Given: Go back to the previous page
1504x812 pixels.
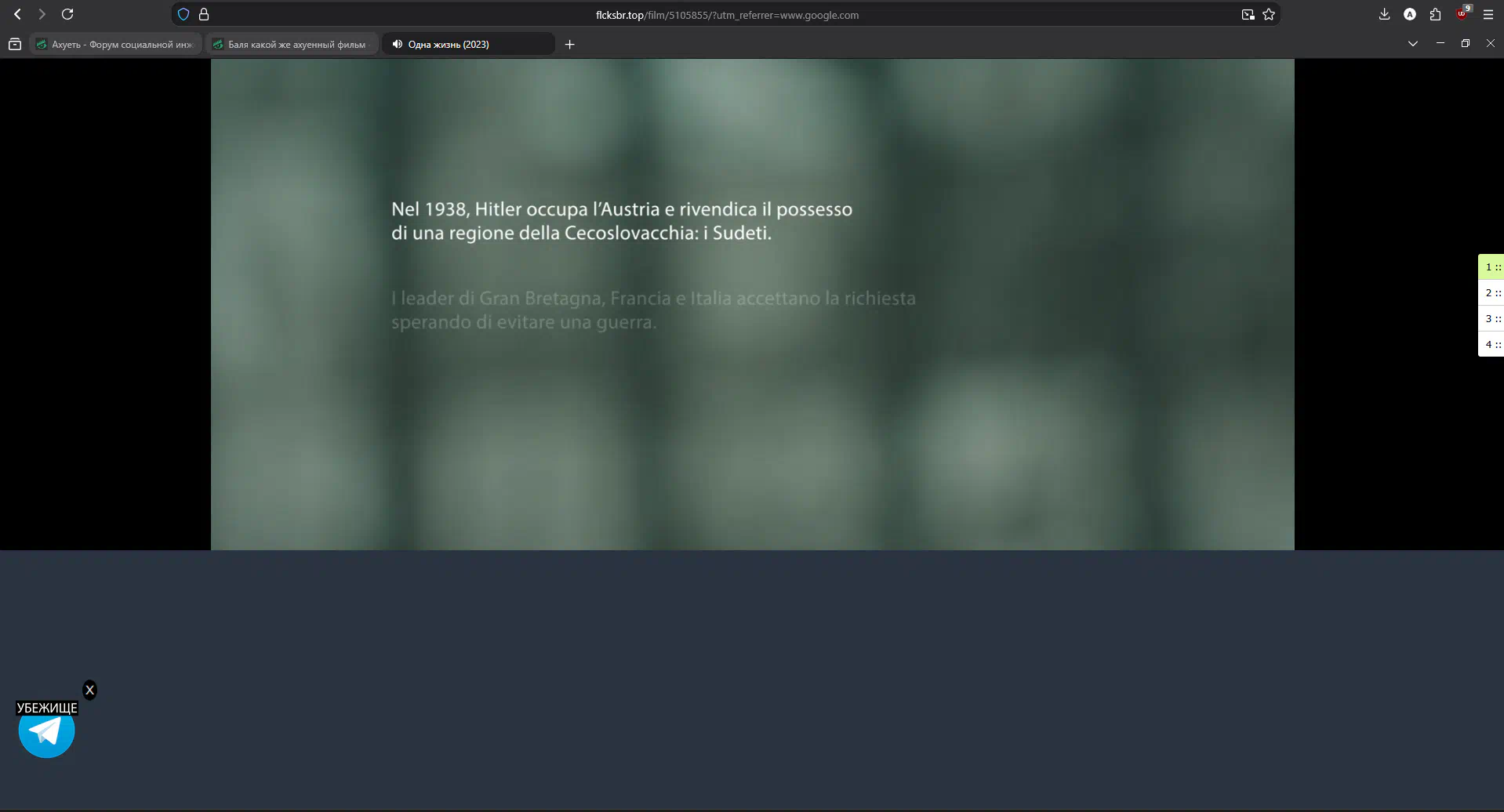Looking at the screenshot, I should click(x=17, y=14).
